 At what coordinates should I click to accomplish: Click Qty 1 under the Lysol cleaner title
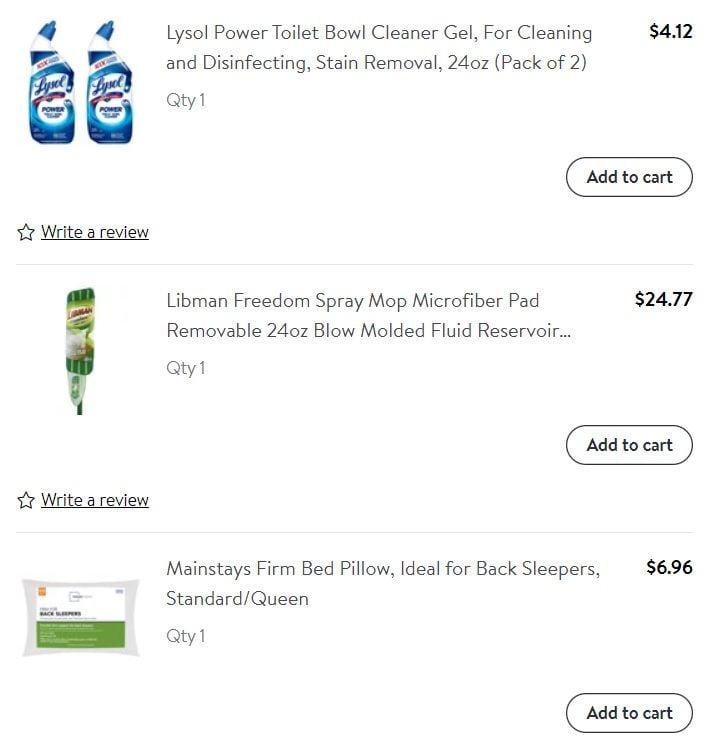coord(186,101)
